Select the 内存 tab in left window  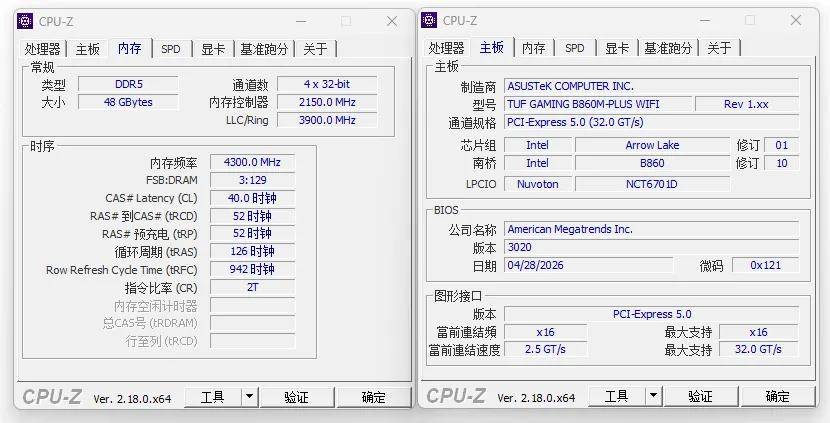130,48
